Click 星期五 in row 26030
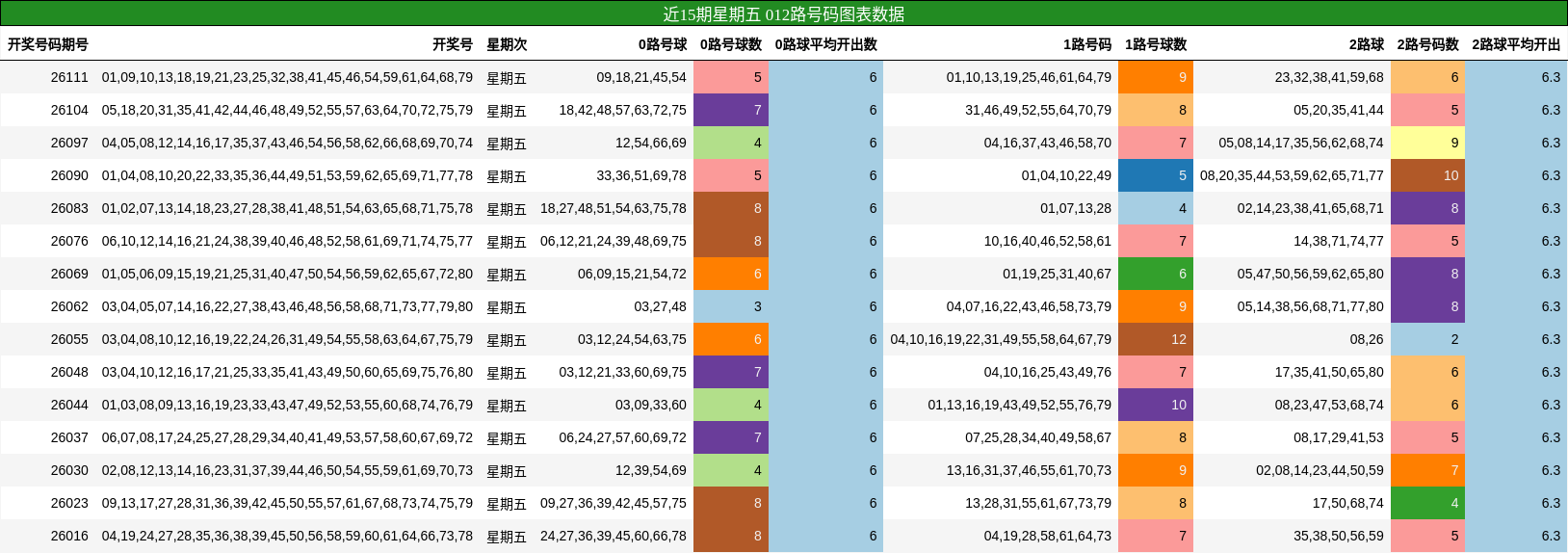This screenshot has height=553, width=1568. 507,471
